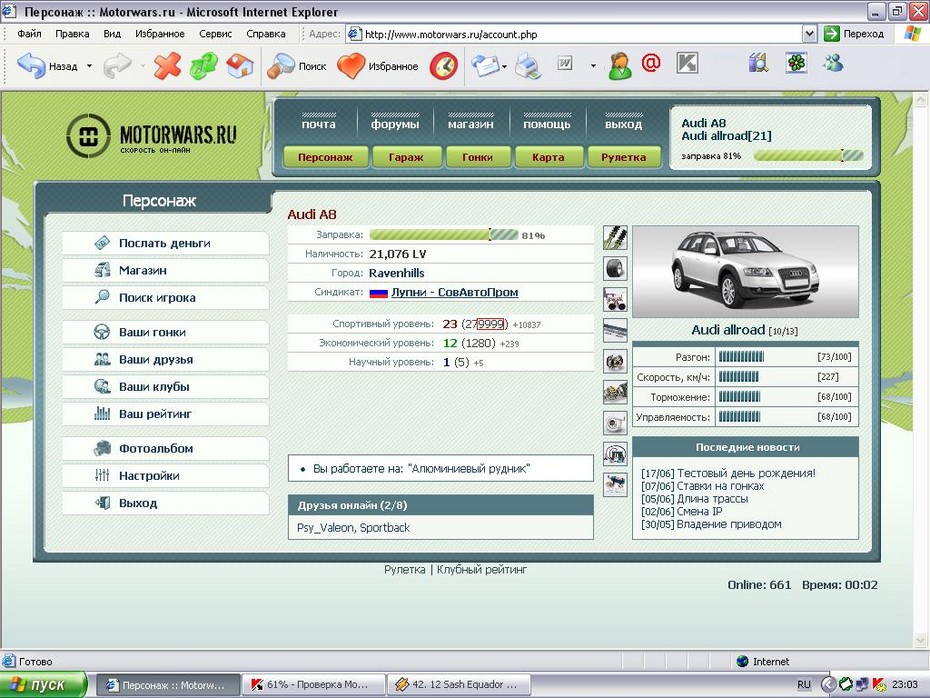Click the Ваш рейтинг bar chart icon
Image resolution: width=930 pixels, height=698 pixels.
tap(102, 413)
